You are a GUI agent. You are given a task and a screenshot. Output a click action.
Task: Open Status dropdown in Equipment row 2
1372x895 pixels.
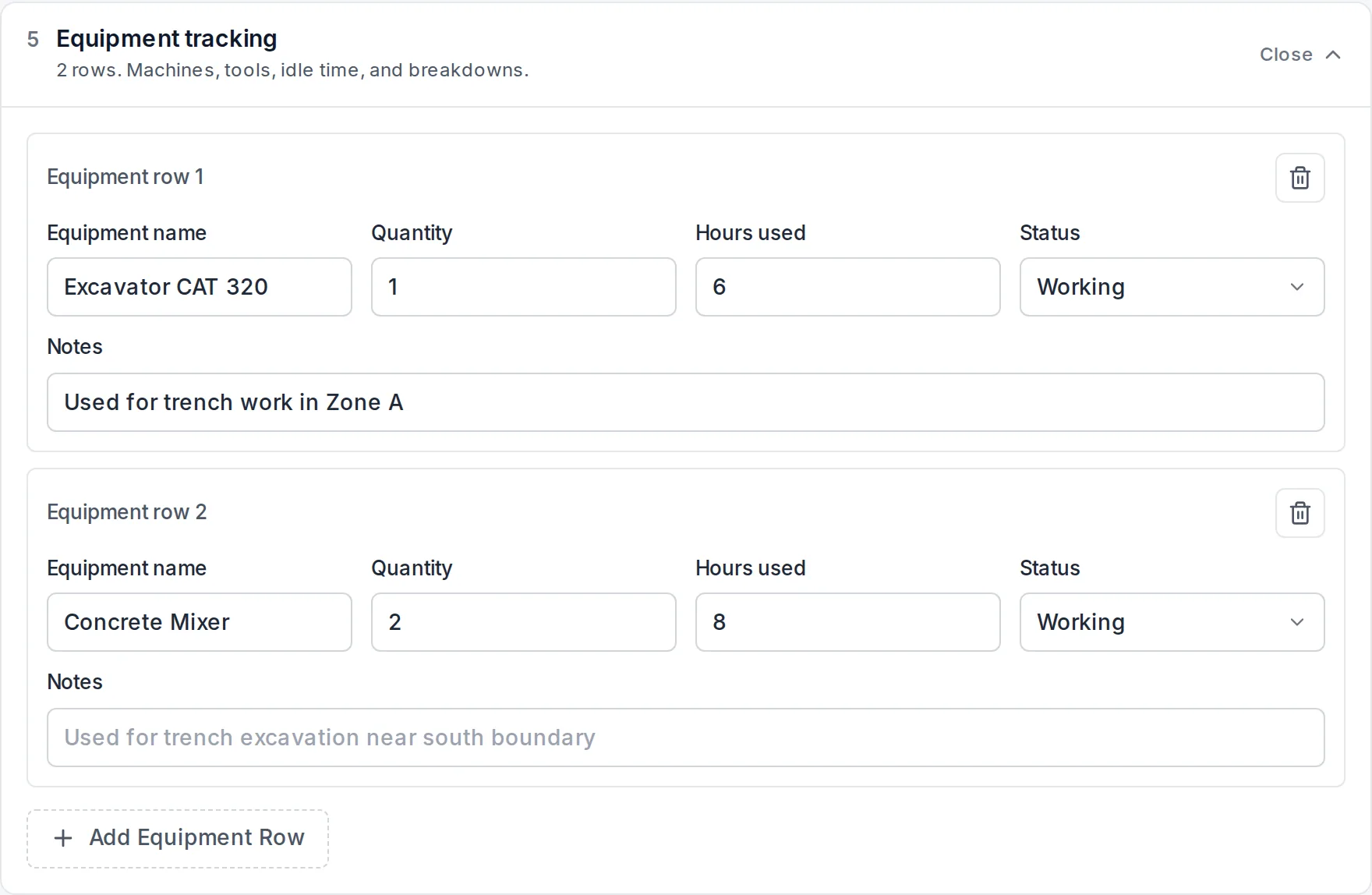pyautogui.click(x=1172, y=622)
